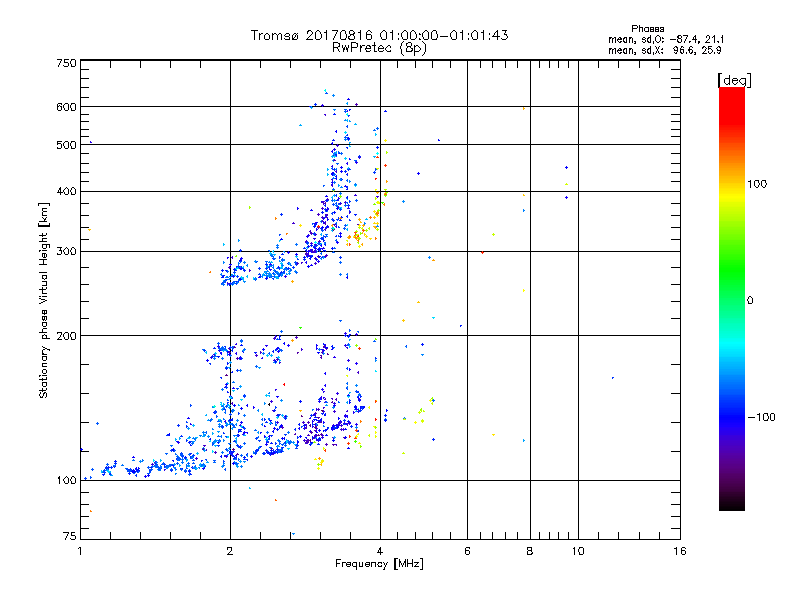Click the plot title 'Tromsø 20170816 01:00:00-01:01:43'
Screen dimensions: 800x600
point(379,35)
